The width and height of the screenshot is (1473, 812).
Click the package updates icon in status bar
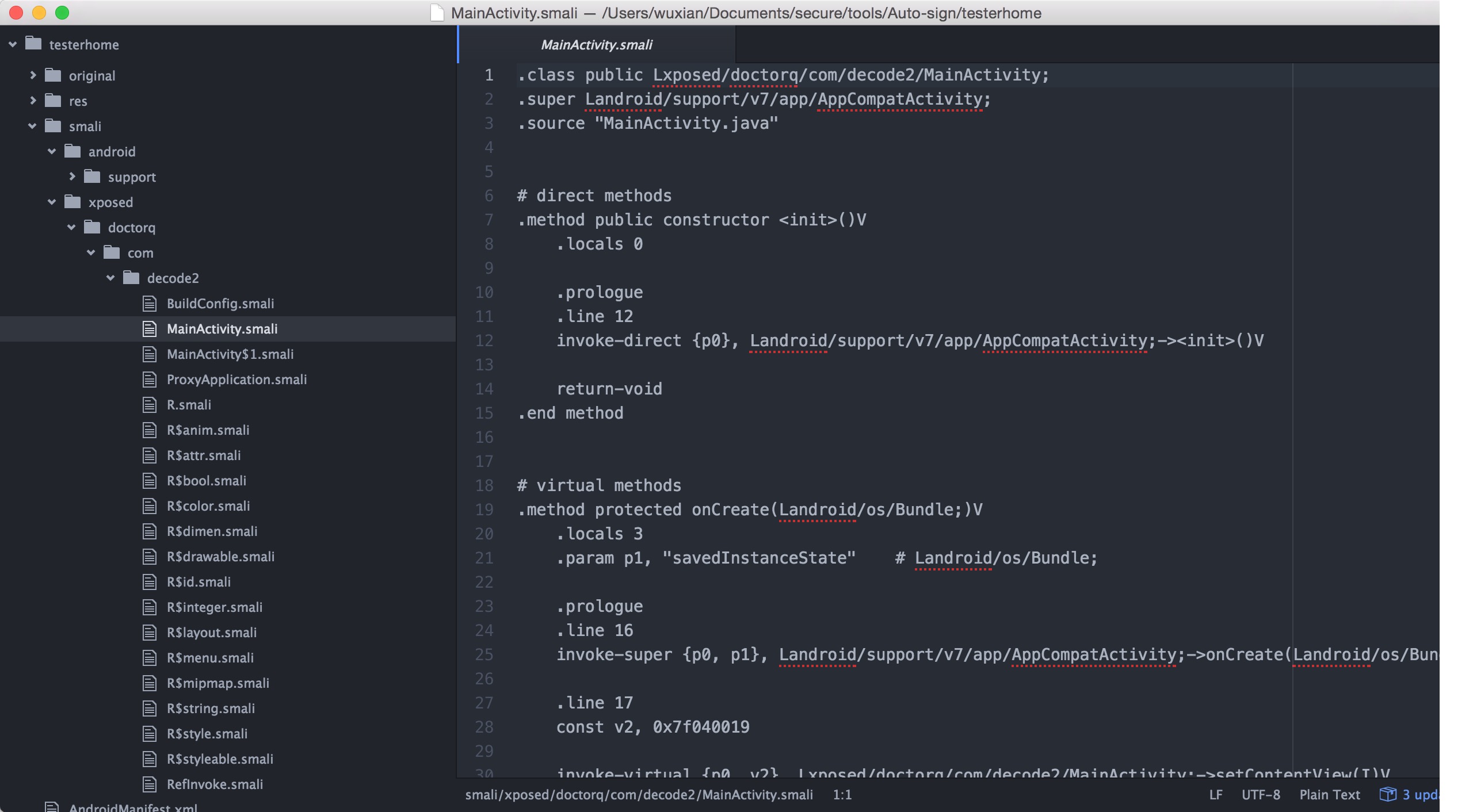pos(1387,794)
